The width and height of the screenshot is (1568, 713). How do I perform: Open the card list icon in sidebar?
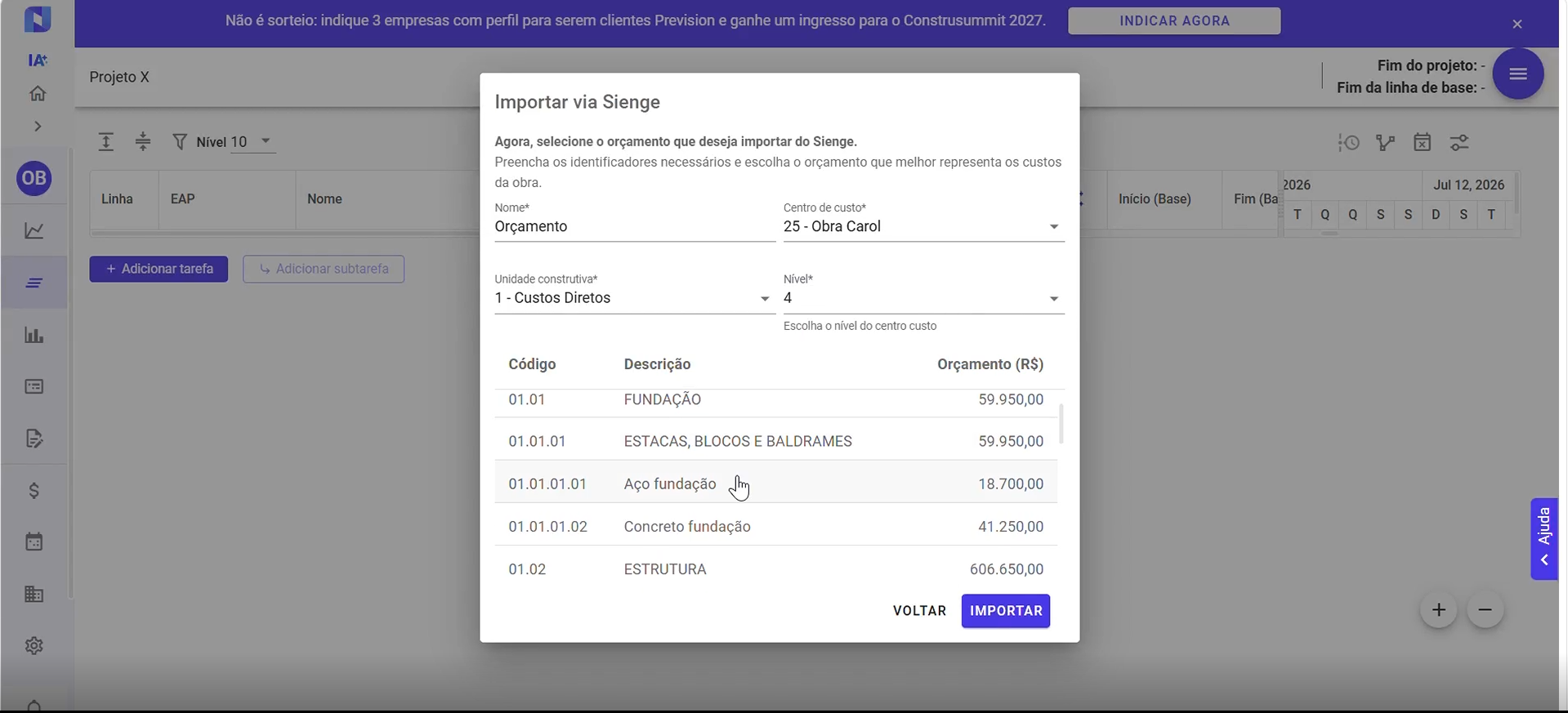pos(34,386)
